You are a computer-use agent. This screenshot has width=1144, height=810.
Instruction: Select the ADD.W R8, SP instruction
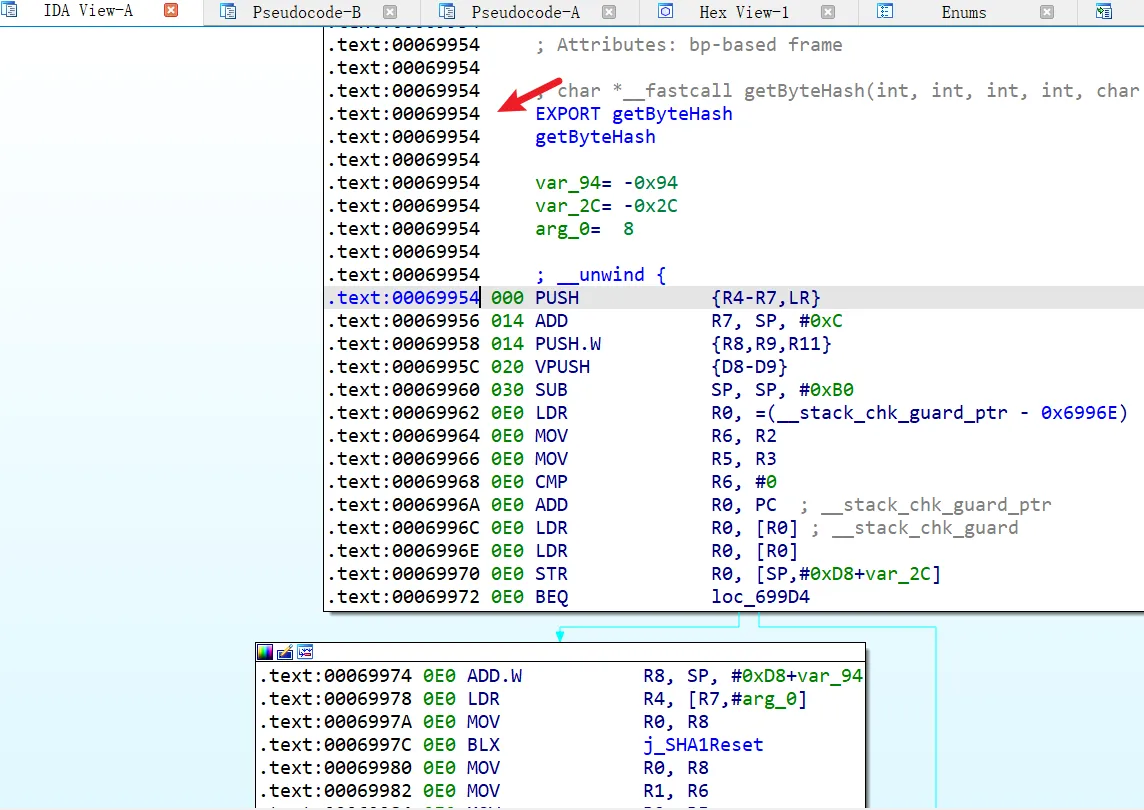[665, 676]
